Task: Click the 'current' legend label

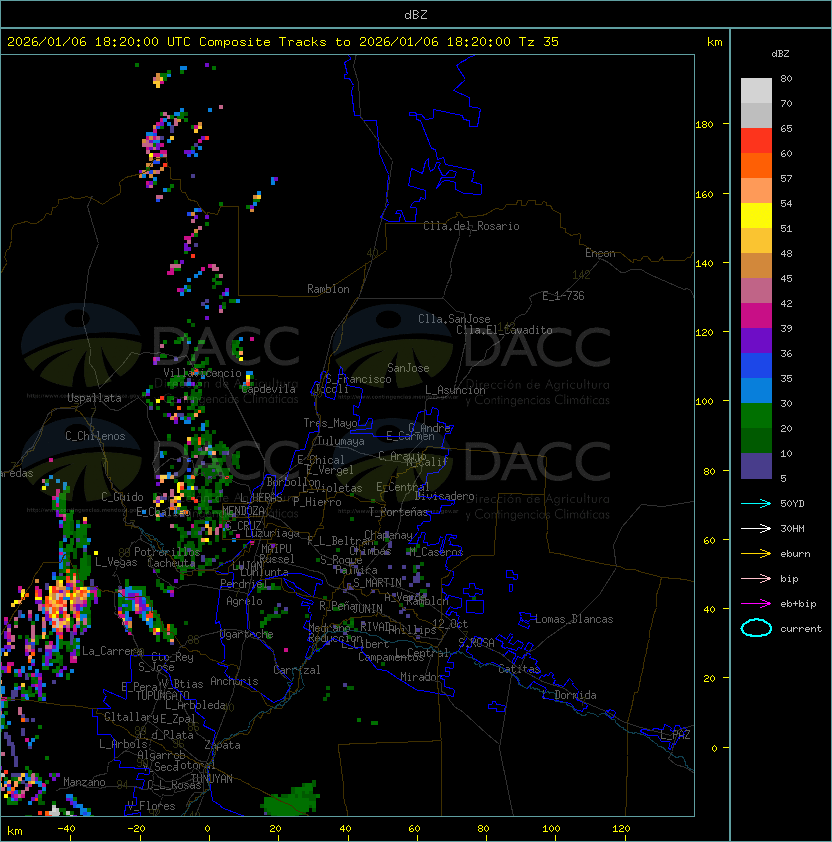Action: [x=801, y=628]
